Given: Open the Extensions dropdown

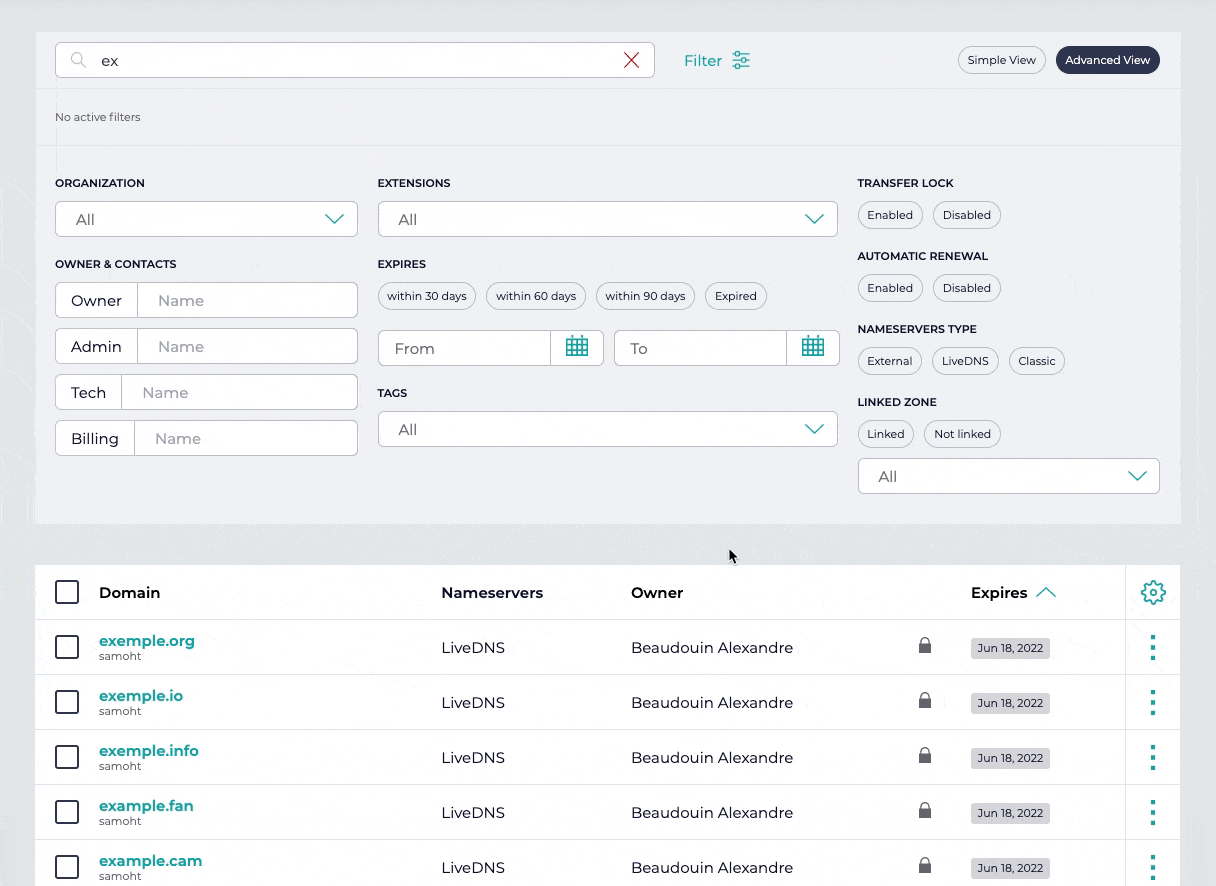Looking at the screenshot, I should pos(607,219).
